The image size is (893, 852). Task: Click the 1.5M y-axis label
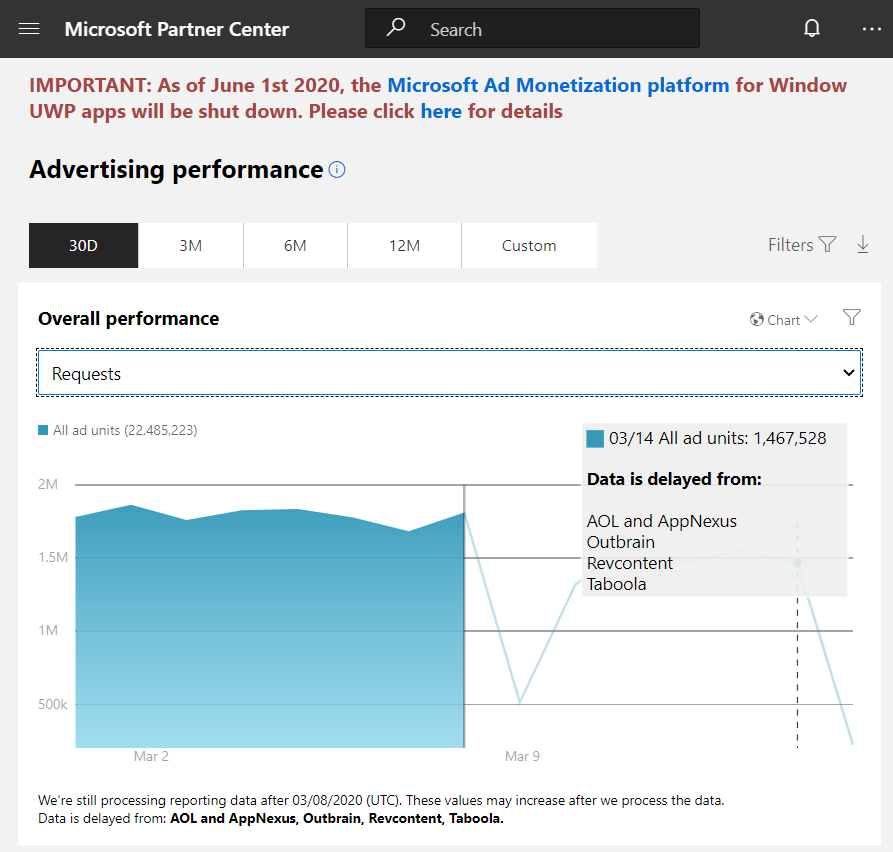pos(53,557)
